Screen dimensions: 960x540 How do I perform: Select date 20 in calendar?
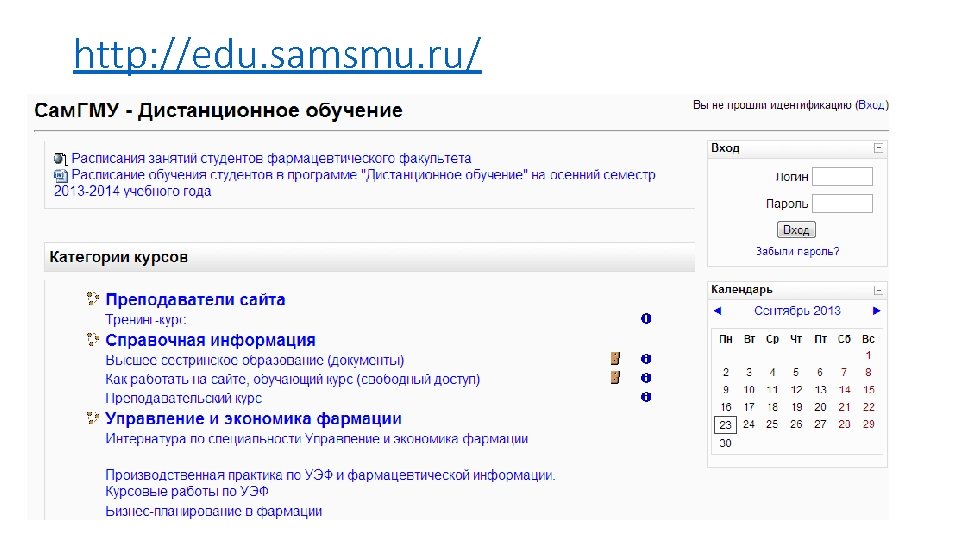click(820, 407)
